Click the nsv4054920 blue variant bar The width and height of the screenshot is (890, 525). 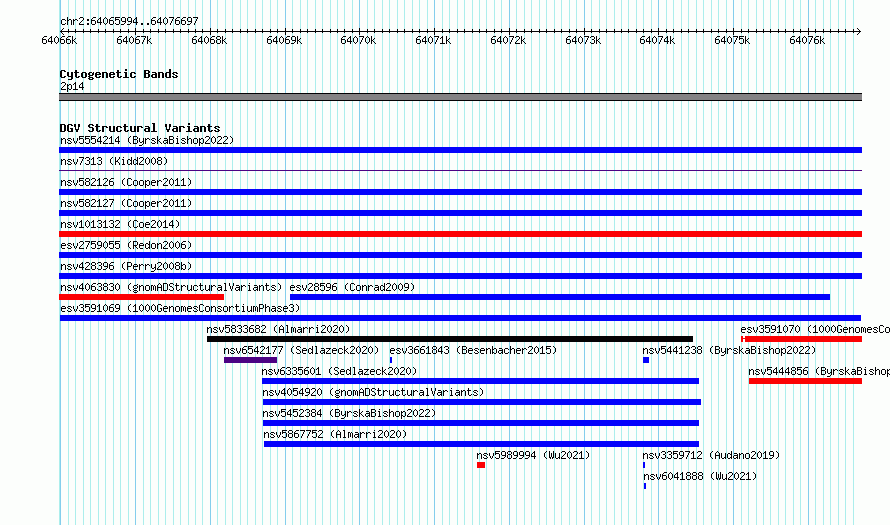coord(482,402)
